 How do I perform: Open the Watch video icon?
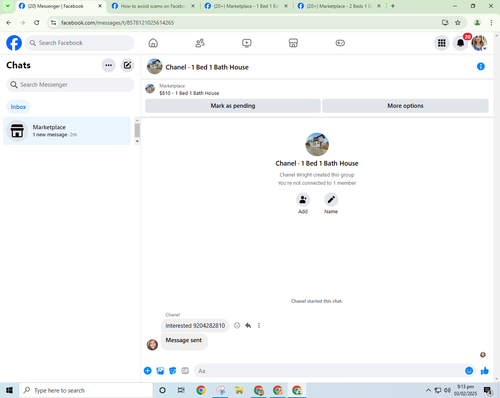(247, 43)
